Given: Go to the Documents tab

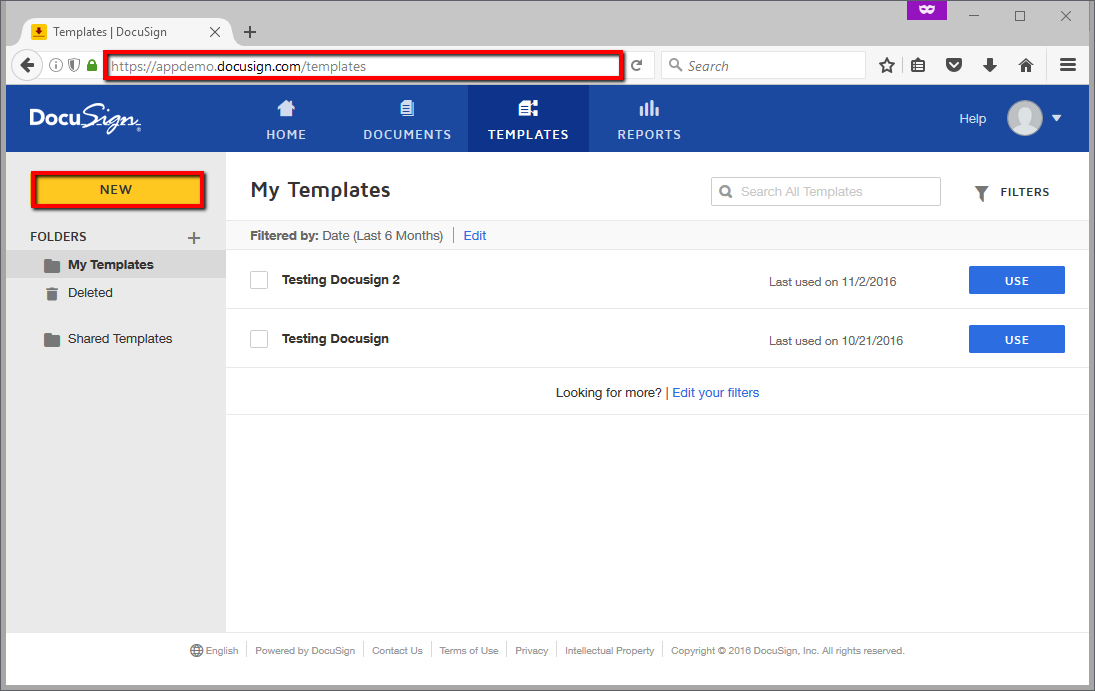Looking at the screenshot, I should (407, 119).
